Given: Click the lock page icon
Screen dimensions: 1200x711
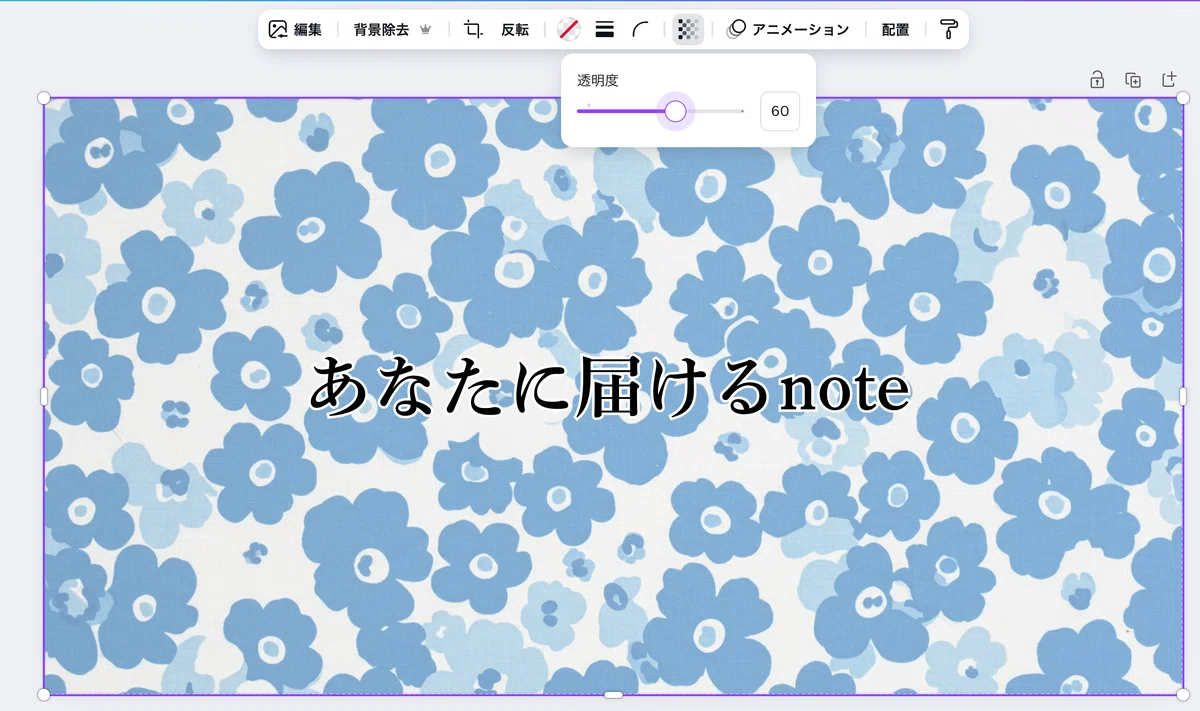Looking at the screenshot, I should tap(1097, 80).
